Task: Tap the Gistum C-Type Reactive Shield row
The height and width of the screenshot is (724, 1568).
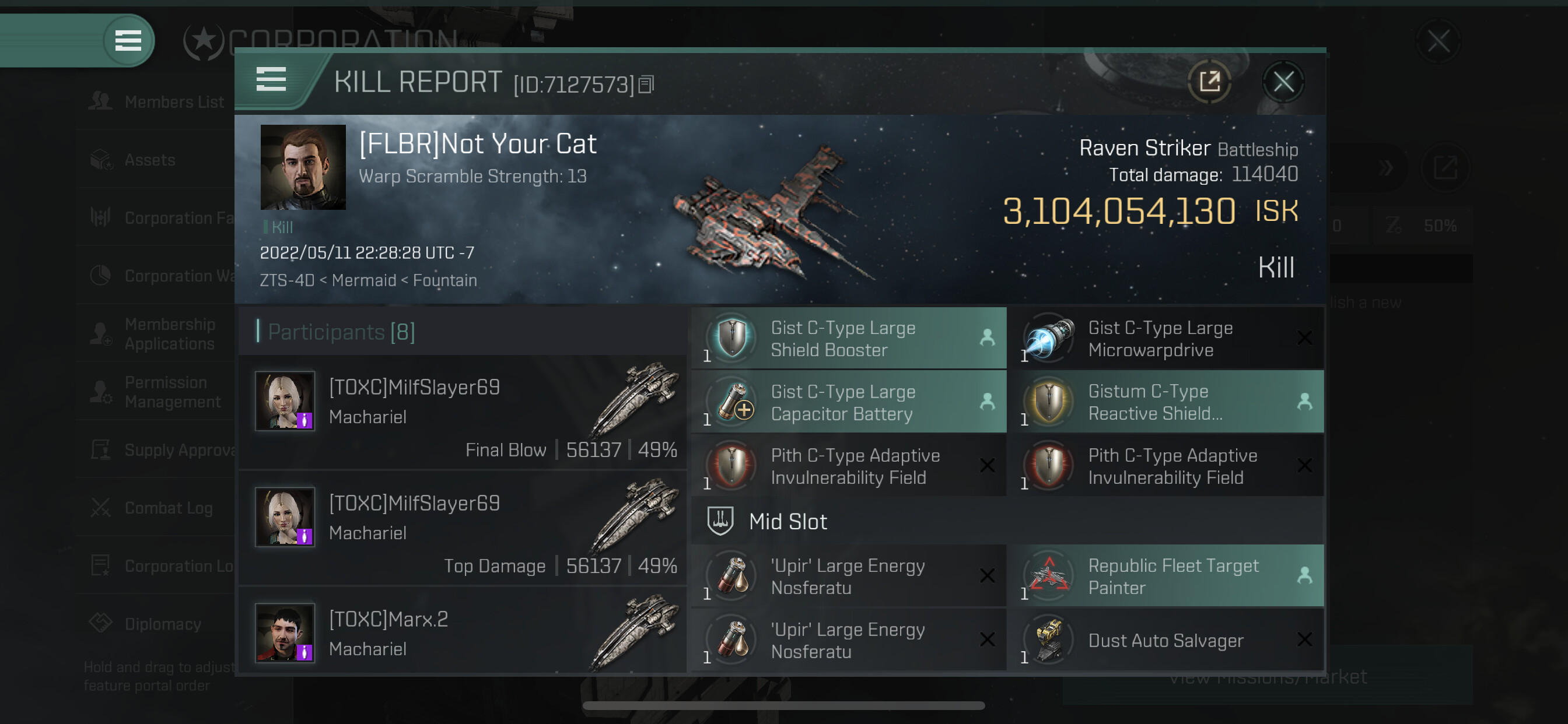Action: (1168, 402)
